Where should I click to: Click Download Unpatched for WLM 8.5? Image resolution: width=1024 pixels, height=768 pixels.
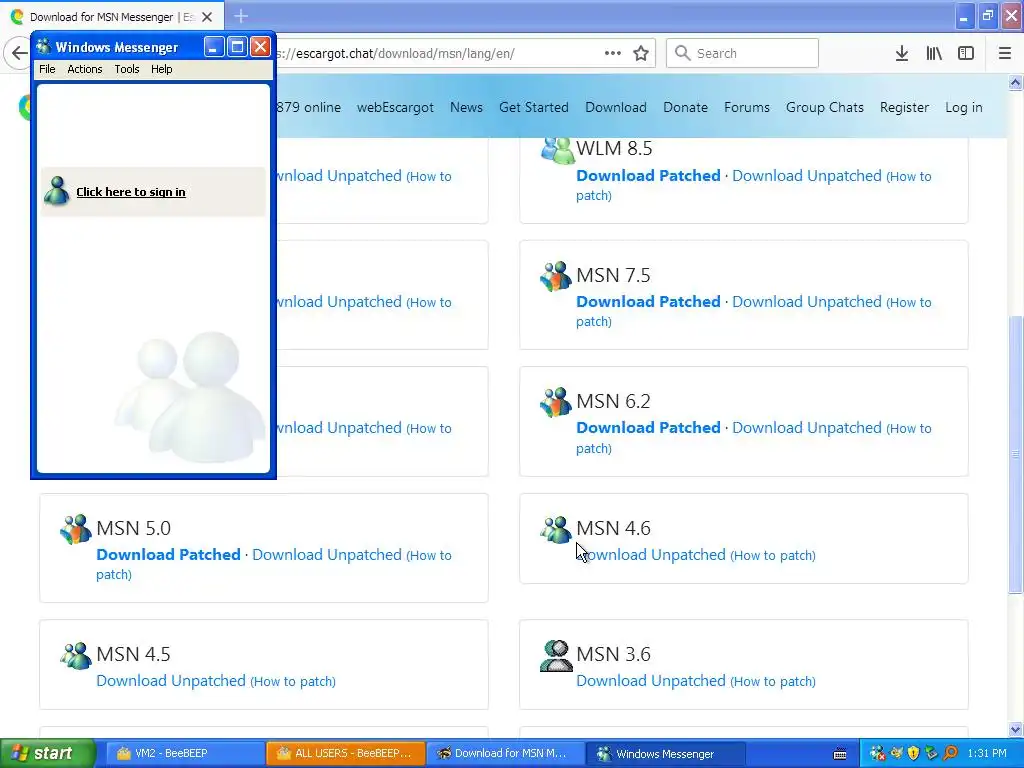tap(807, 176)
